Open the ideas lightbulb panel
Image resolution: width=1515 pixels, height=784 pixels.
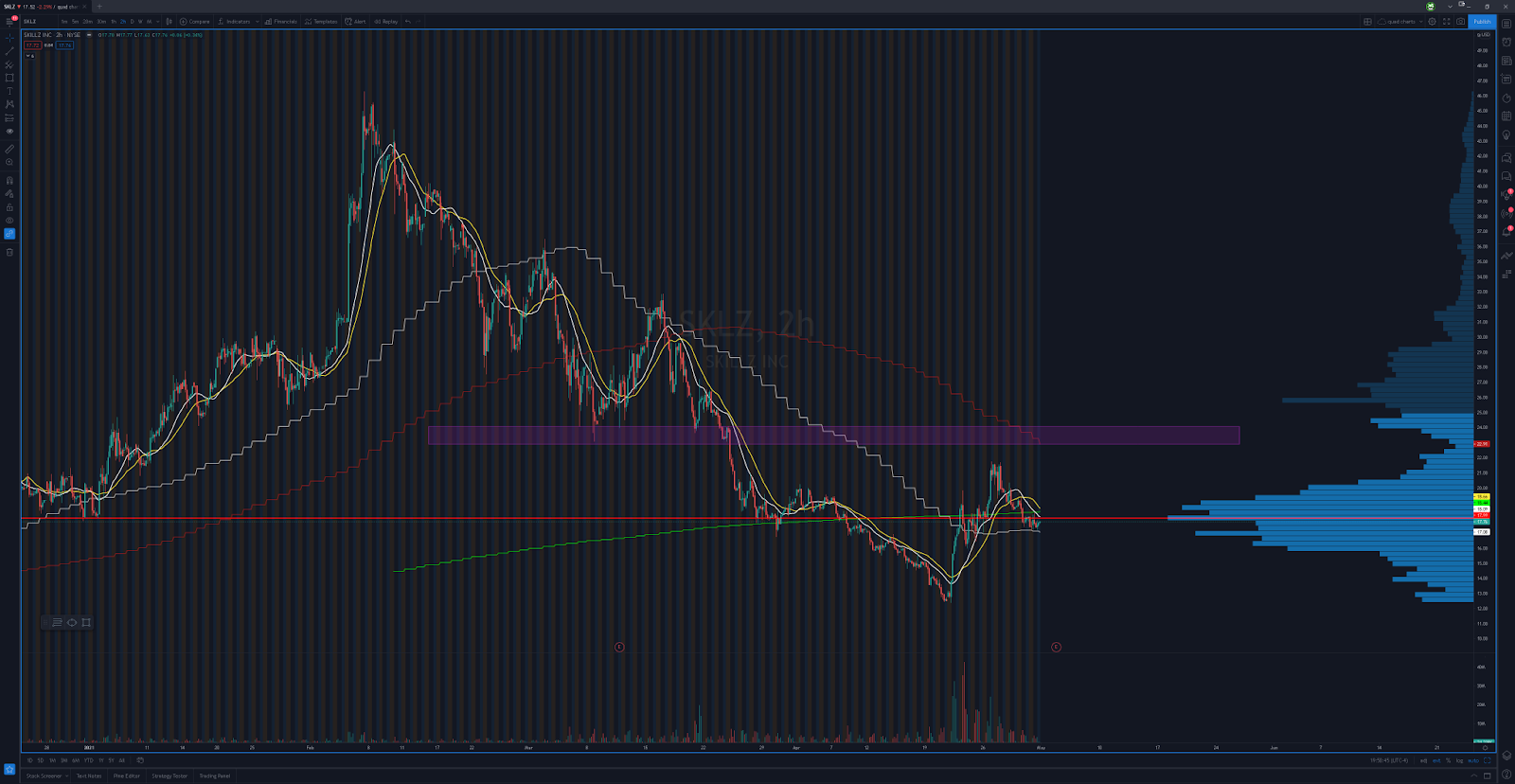tap(1506, 135)
